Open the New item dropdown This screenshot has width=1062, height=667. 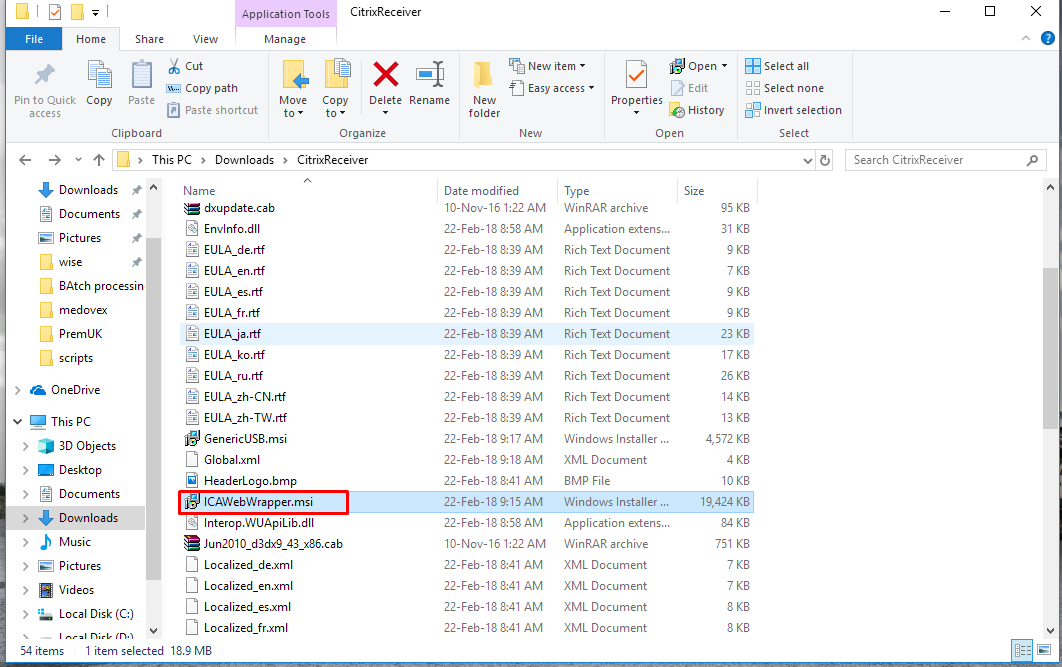coord(548,66)
